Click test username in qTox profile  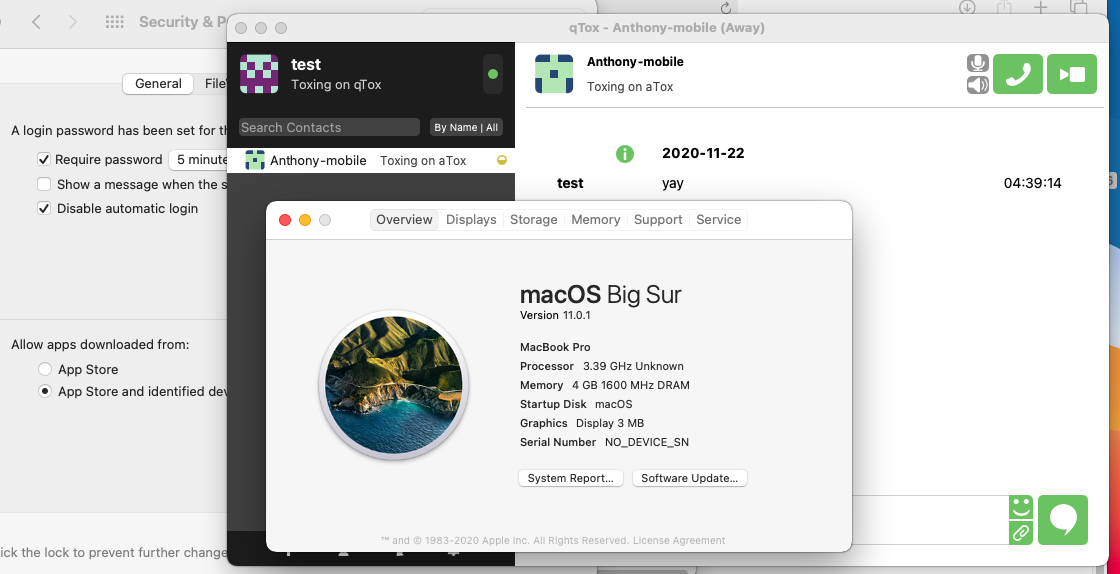coord(306,64)
